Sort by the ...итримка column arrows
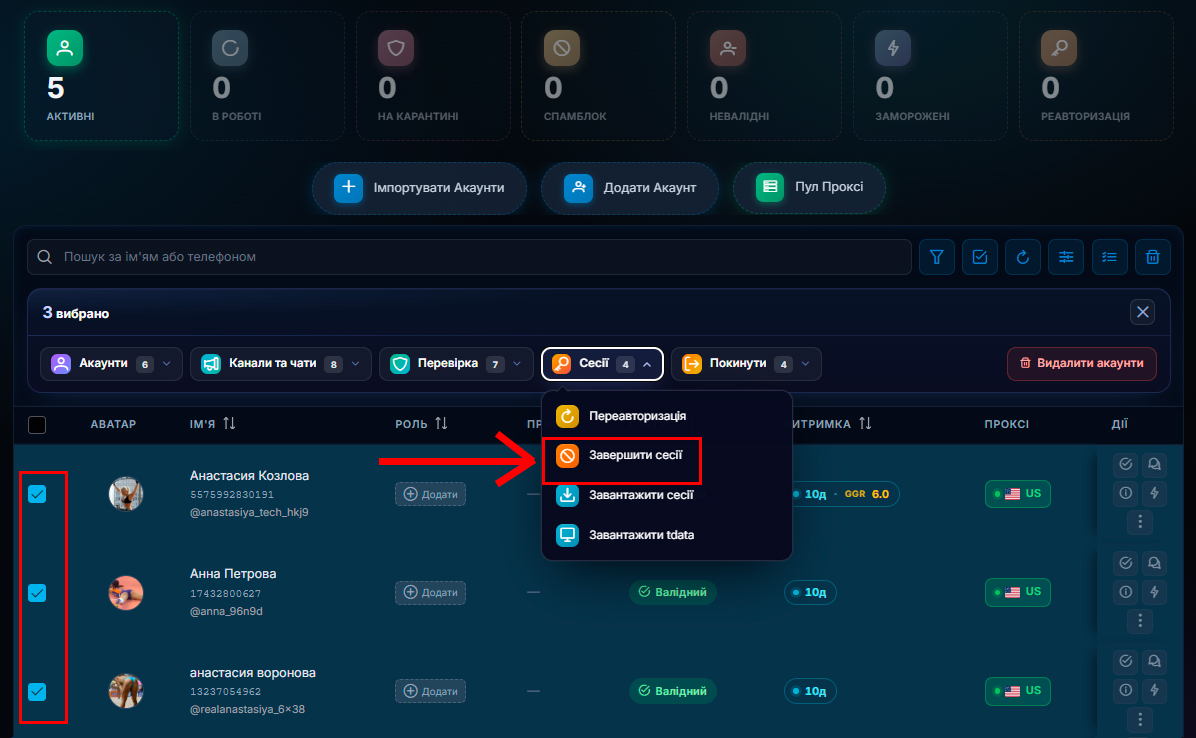This screenshot has height=738, width=1196. click(865, 423)
